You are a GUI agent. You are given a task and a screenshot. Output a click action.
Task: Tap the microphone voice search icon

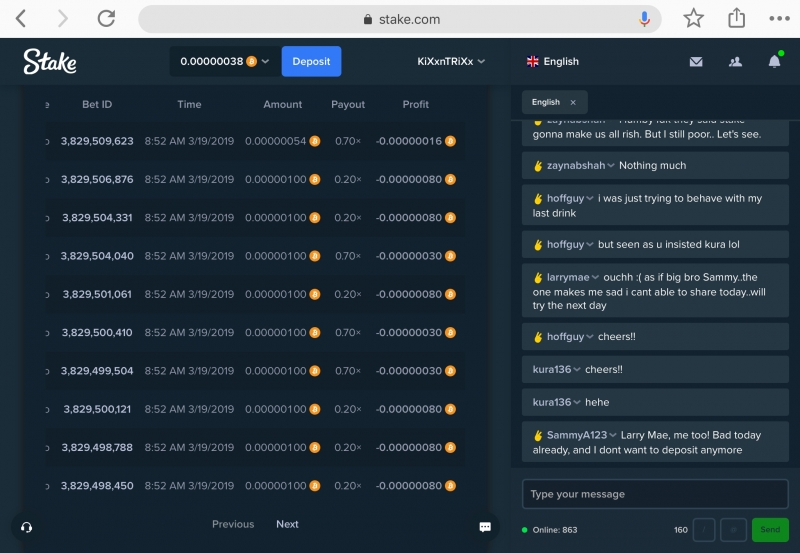click(x=644, y=19)
